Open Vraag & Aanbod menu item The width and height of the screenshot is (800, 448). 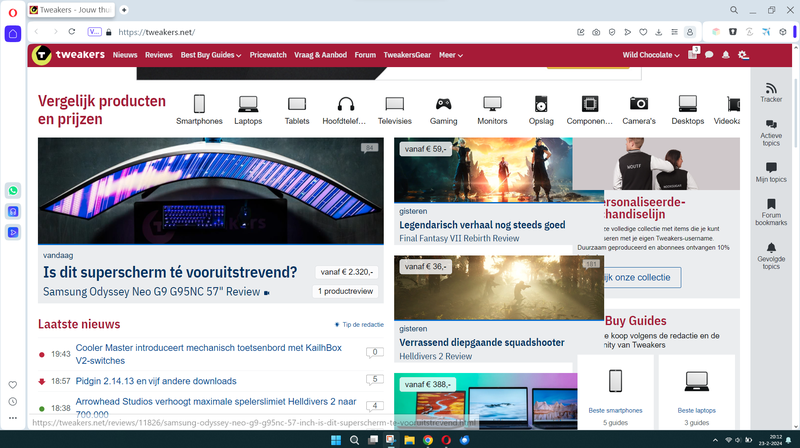[x=320, y=55]
